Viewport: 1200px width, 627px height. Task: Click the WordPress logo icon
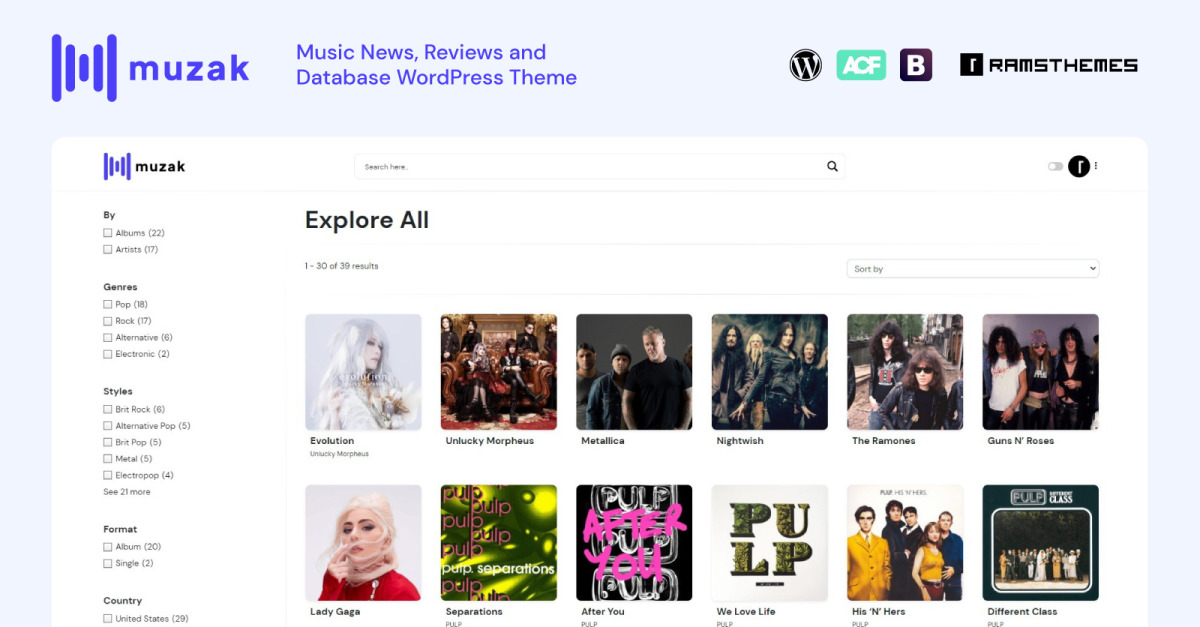click(x=805, y=65)
